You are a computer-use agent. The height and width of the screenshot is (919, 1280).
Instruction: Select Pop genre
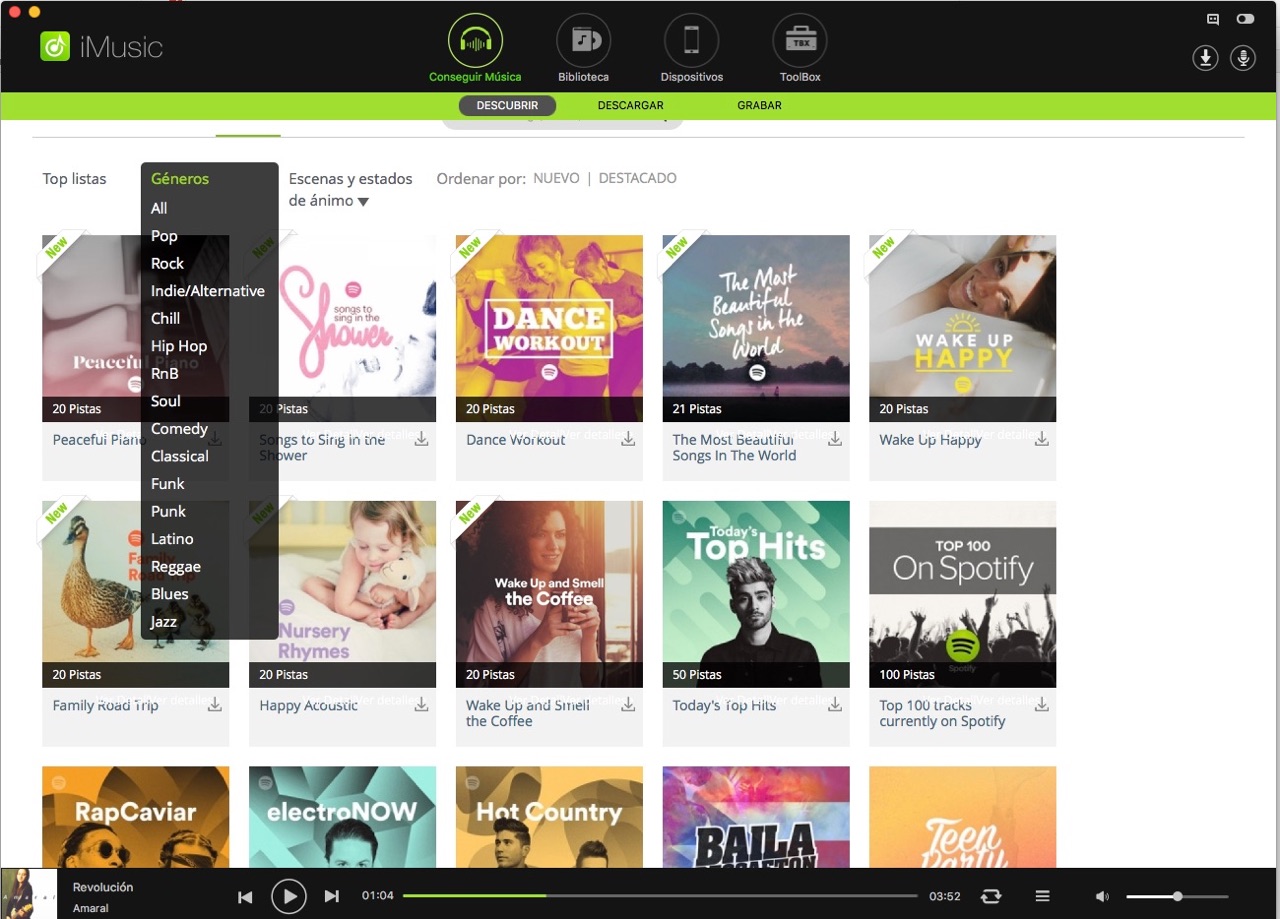[x=164, y=236]
